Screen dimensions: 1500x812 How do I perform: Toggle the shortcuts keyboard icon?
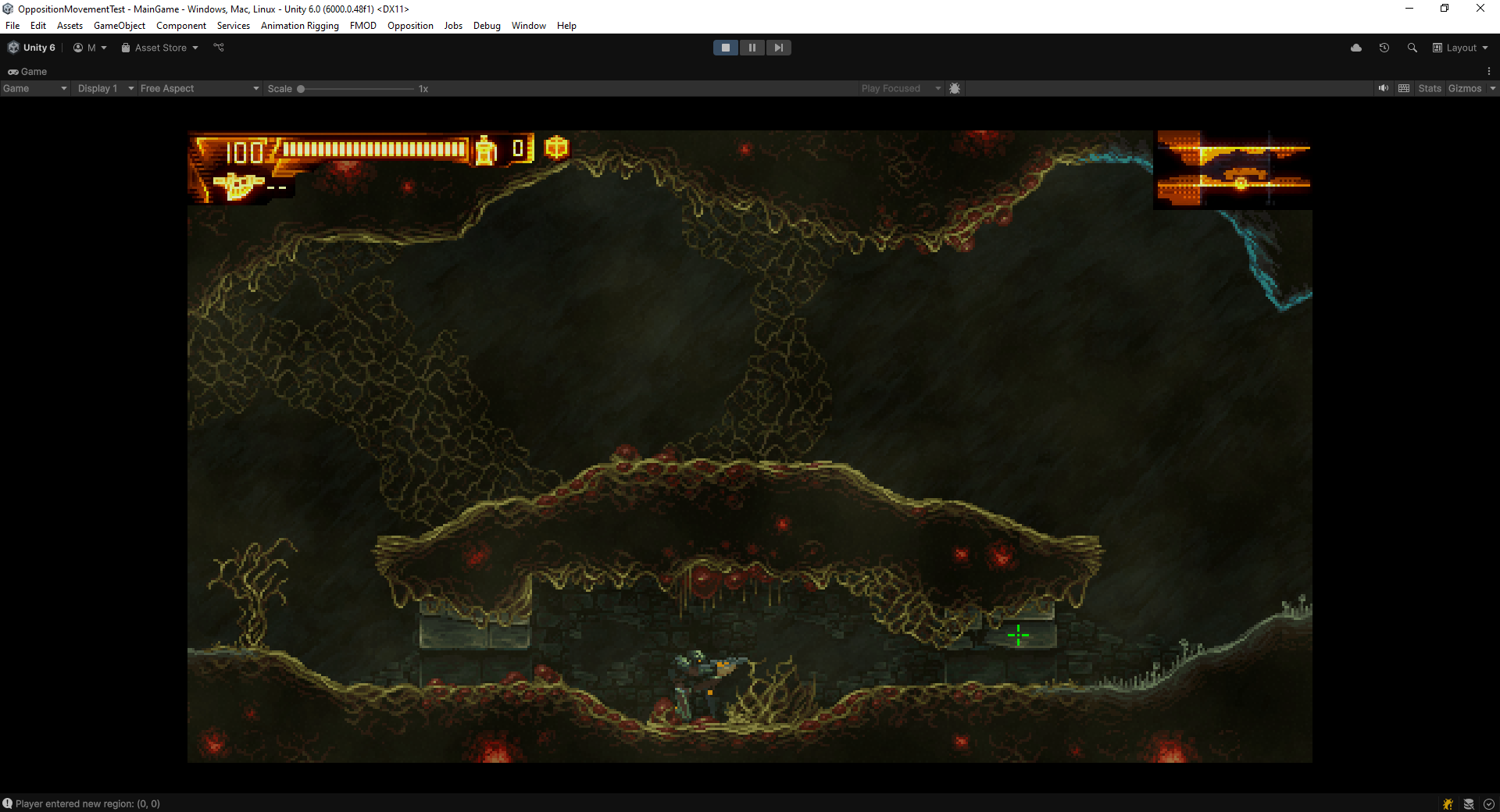[1404, 88]
